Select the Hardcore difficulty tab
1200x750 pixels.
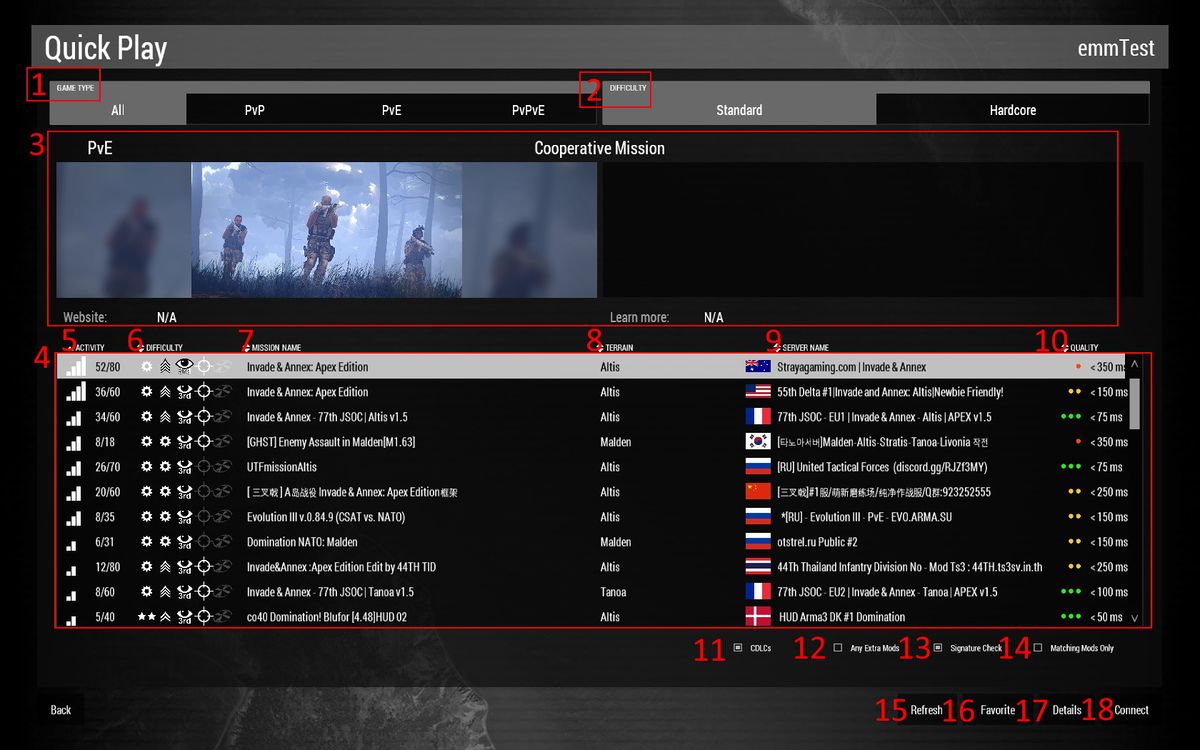[1012, 110]
